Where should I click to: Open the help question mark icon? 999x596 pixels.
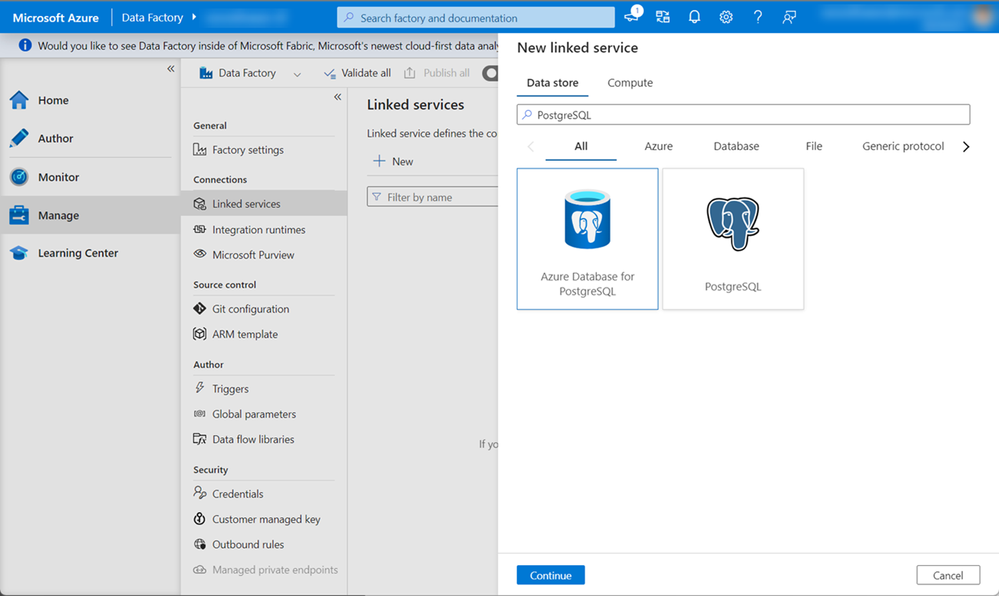pos(758,17)
